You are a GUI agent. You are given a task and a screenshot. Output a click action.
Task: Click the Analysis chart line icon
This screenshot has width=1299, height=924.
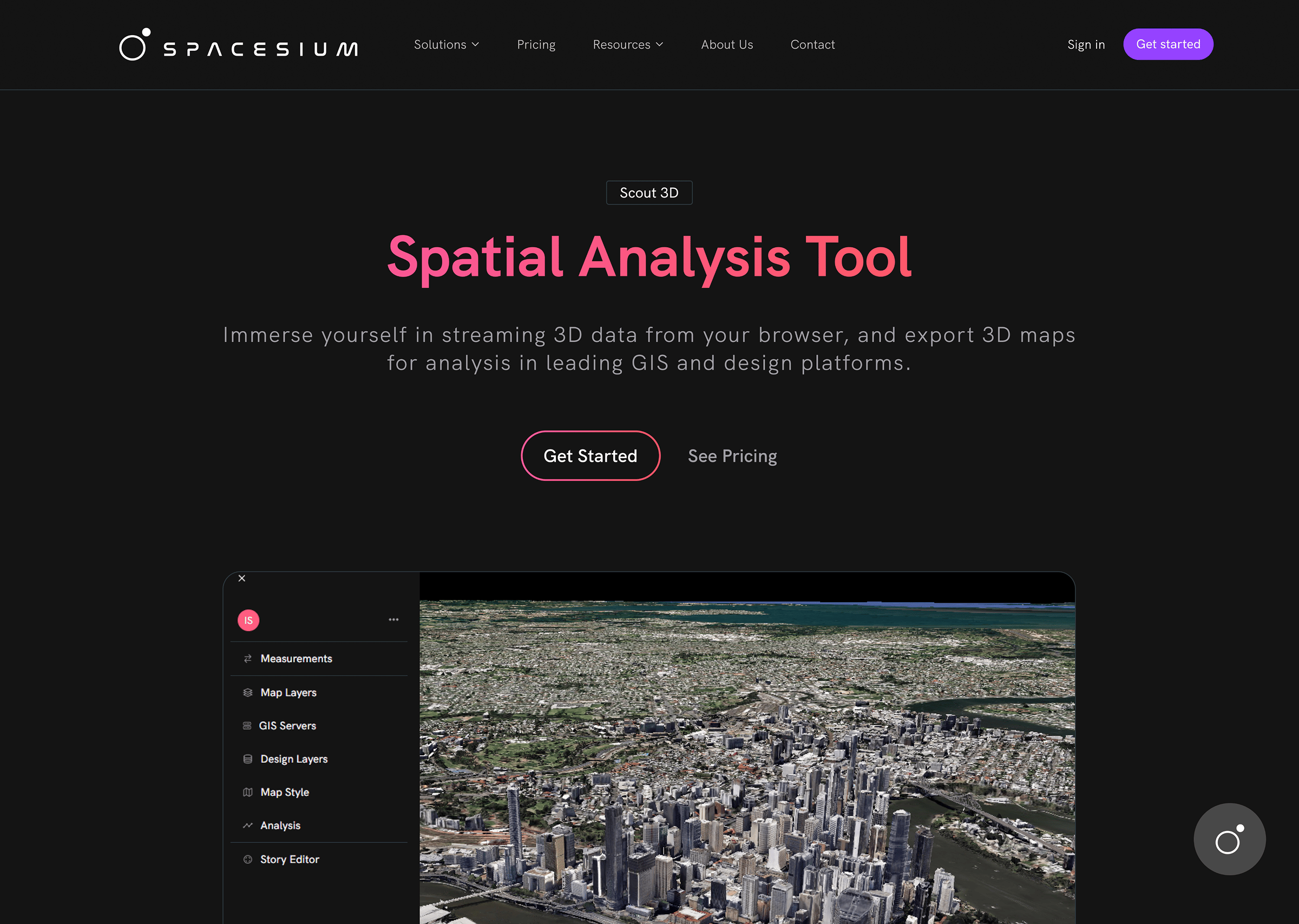point(247,825)
